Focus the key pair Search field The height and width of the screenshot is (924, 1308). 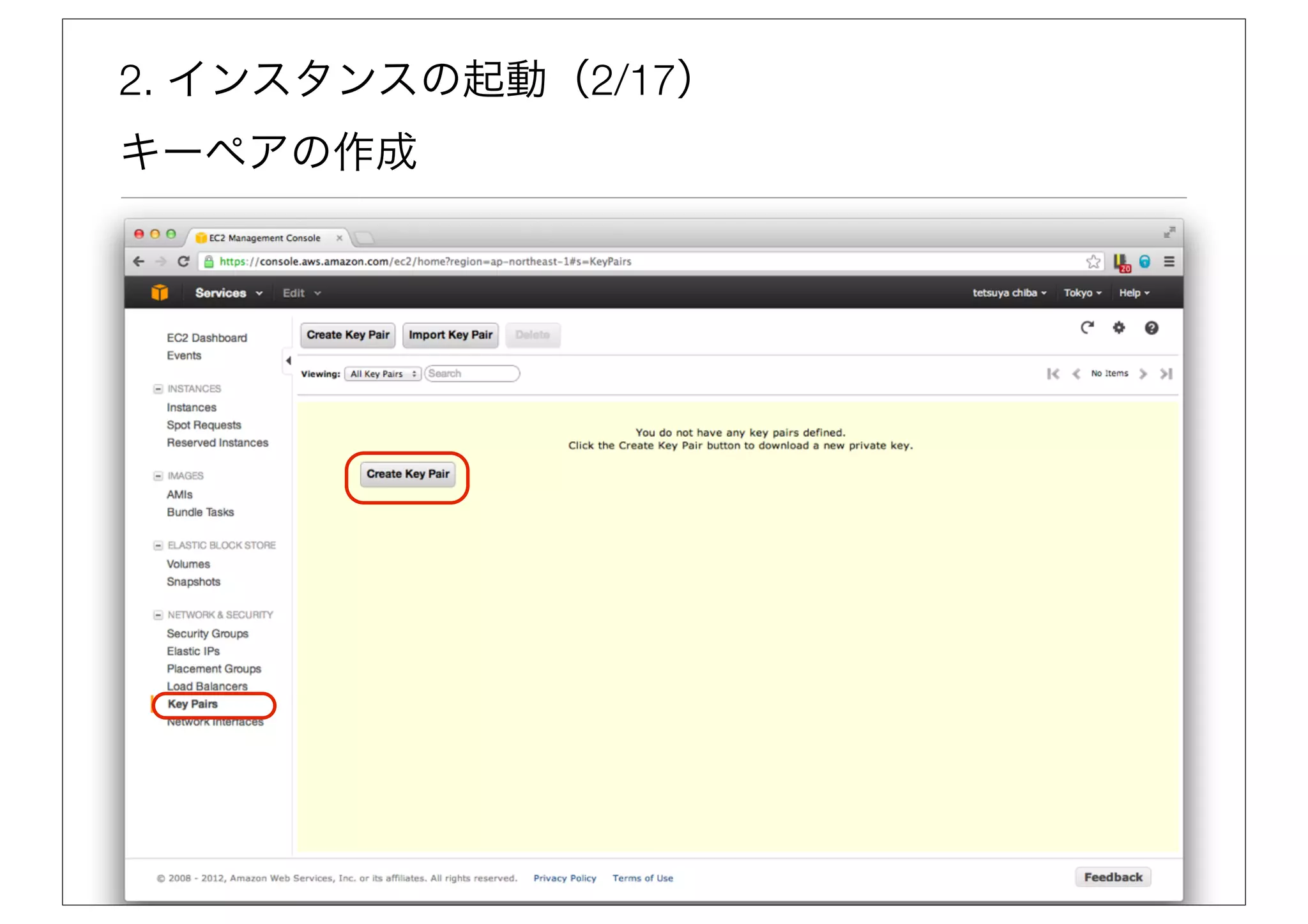click(x=473, y=374)
